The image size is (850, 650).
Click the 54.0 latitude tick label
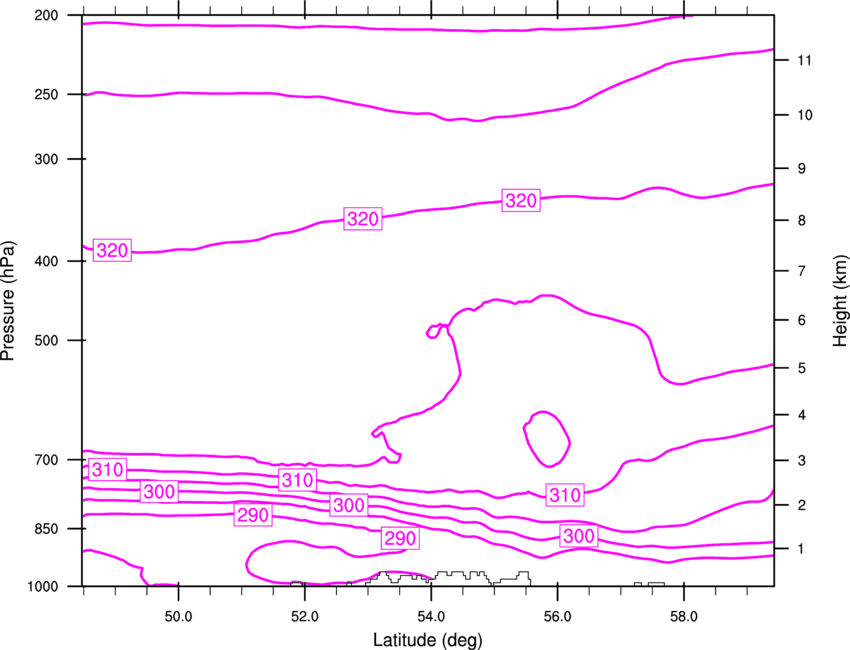432,617
